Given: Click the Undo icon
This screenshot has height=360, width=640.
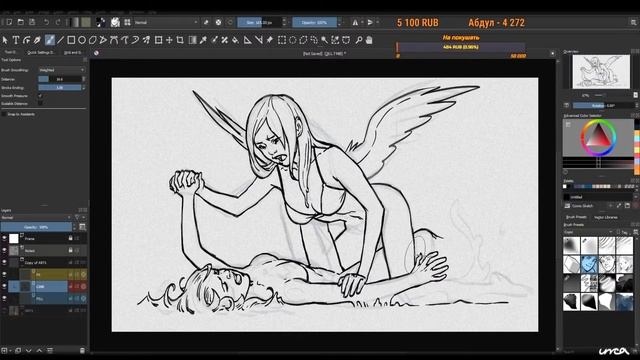Looking at the screenshot, I should 46,22.
